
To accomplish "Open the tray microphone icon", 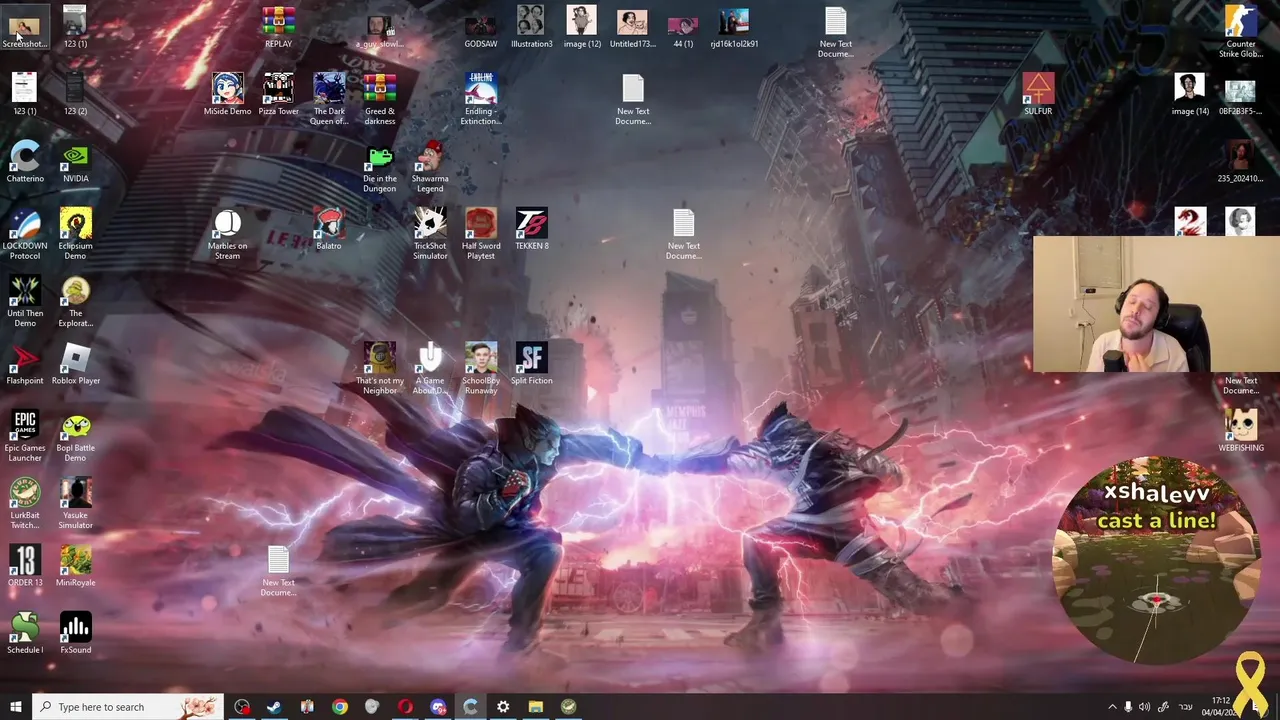I will [x=1128, y=707].
